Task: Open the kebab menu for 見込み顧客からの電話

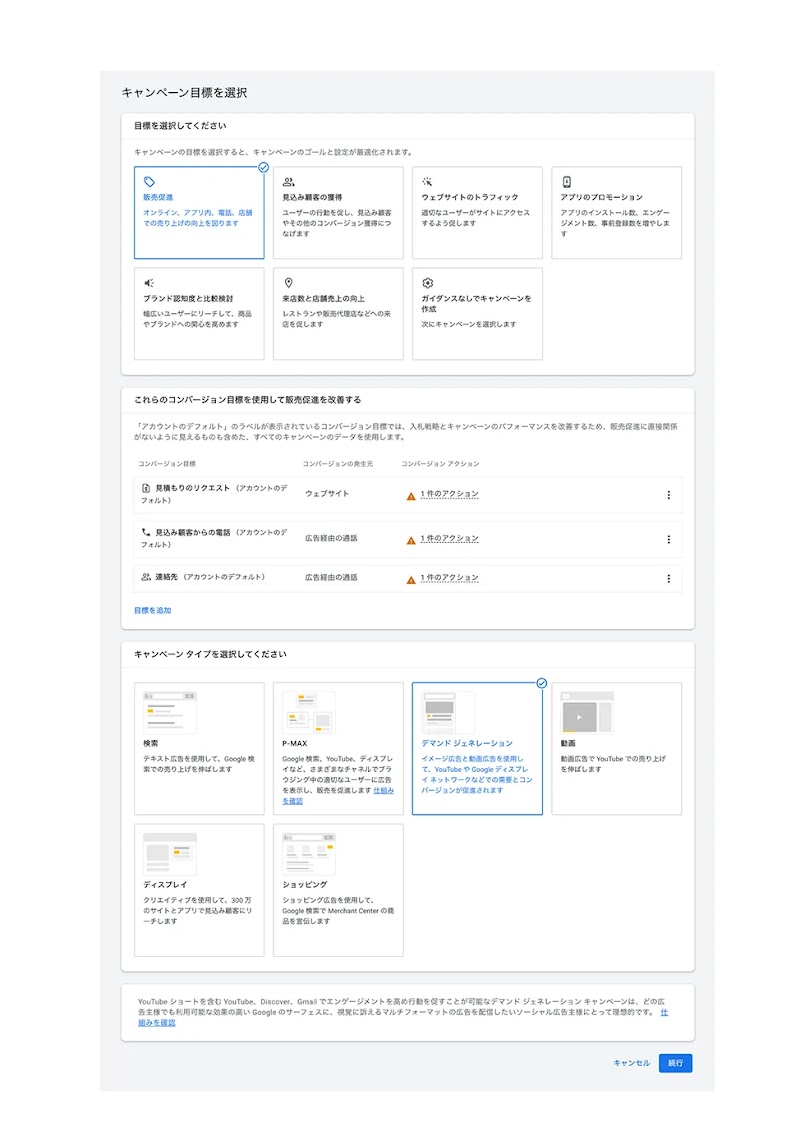Action: [x=668, y=537]
